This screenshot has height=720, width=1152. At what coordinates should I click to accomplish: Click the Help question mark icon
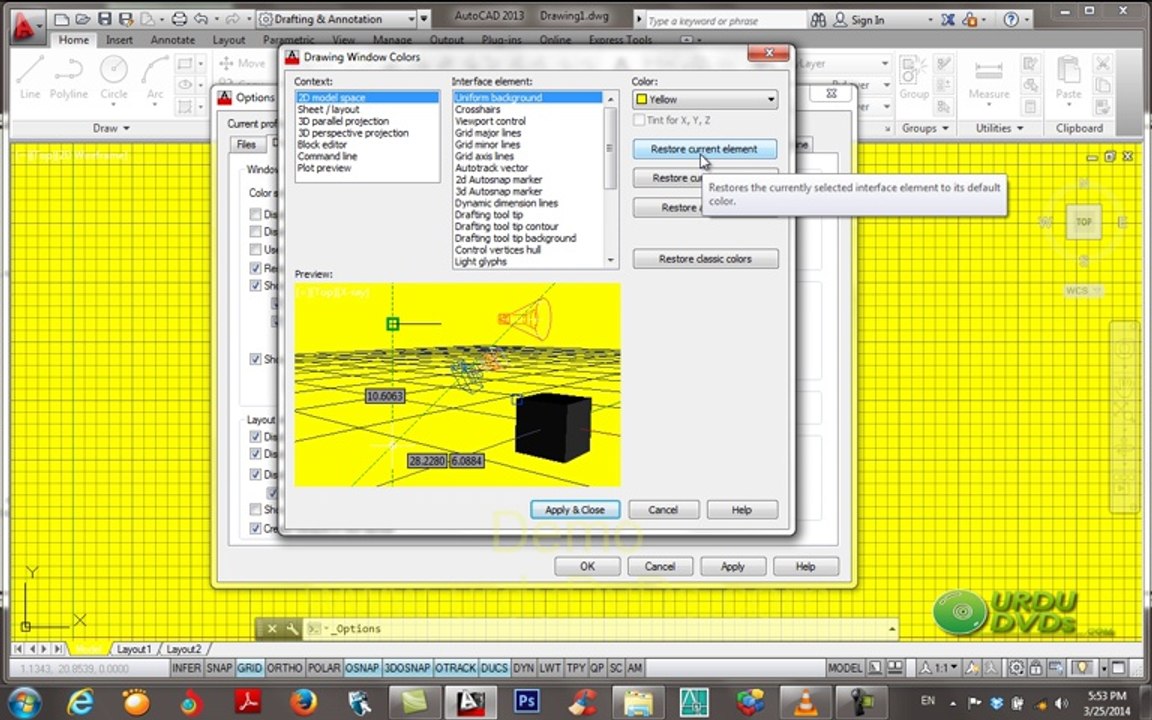tap(1011, 20)
